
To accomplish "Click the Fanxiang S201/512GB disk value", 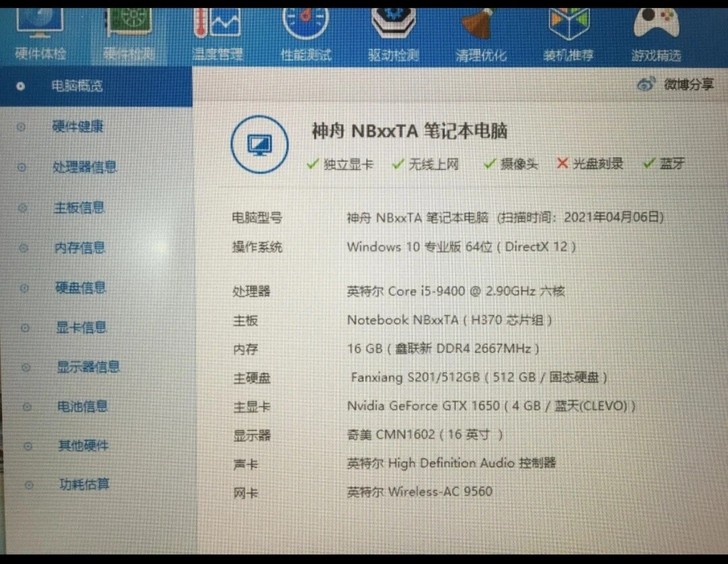I will [x=479, y=377].
